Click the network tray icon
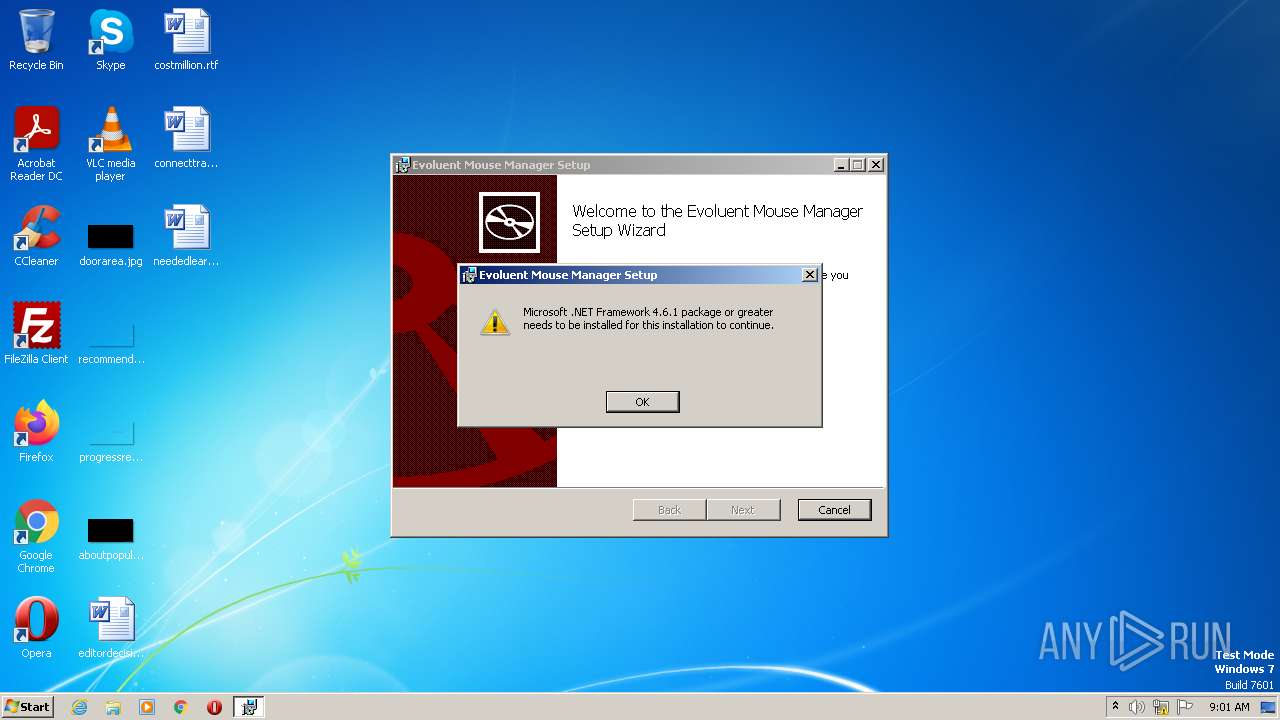 pos(1161,707)
